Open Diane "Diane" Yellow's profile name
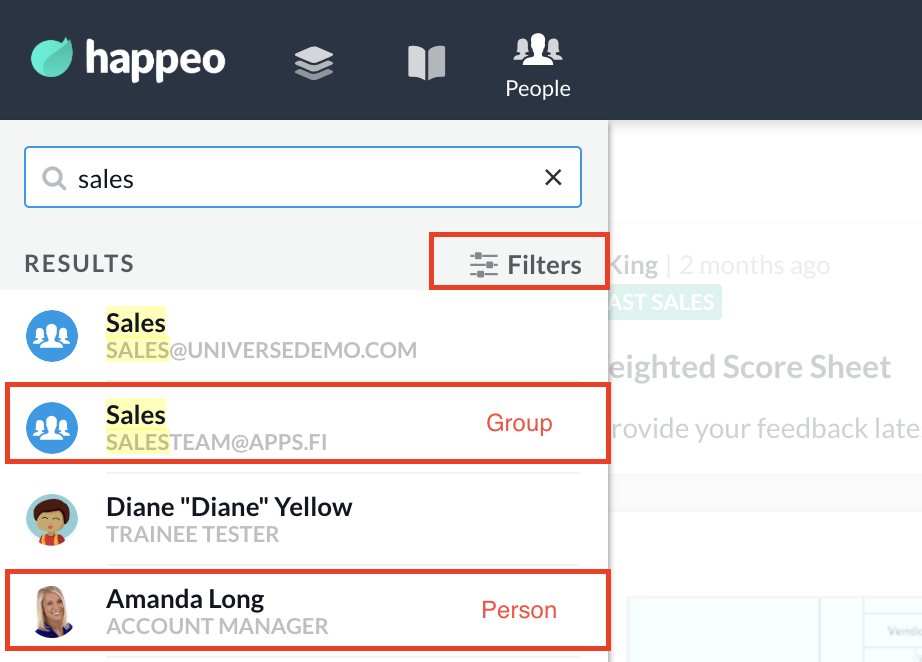 pos(229,507)
